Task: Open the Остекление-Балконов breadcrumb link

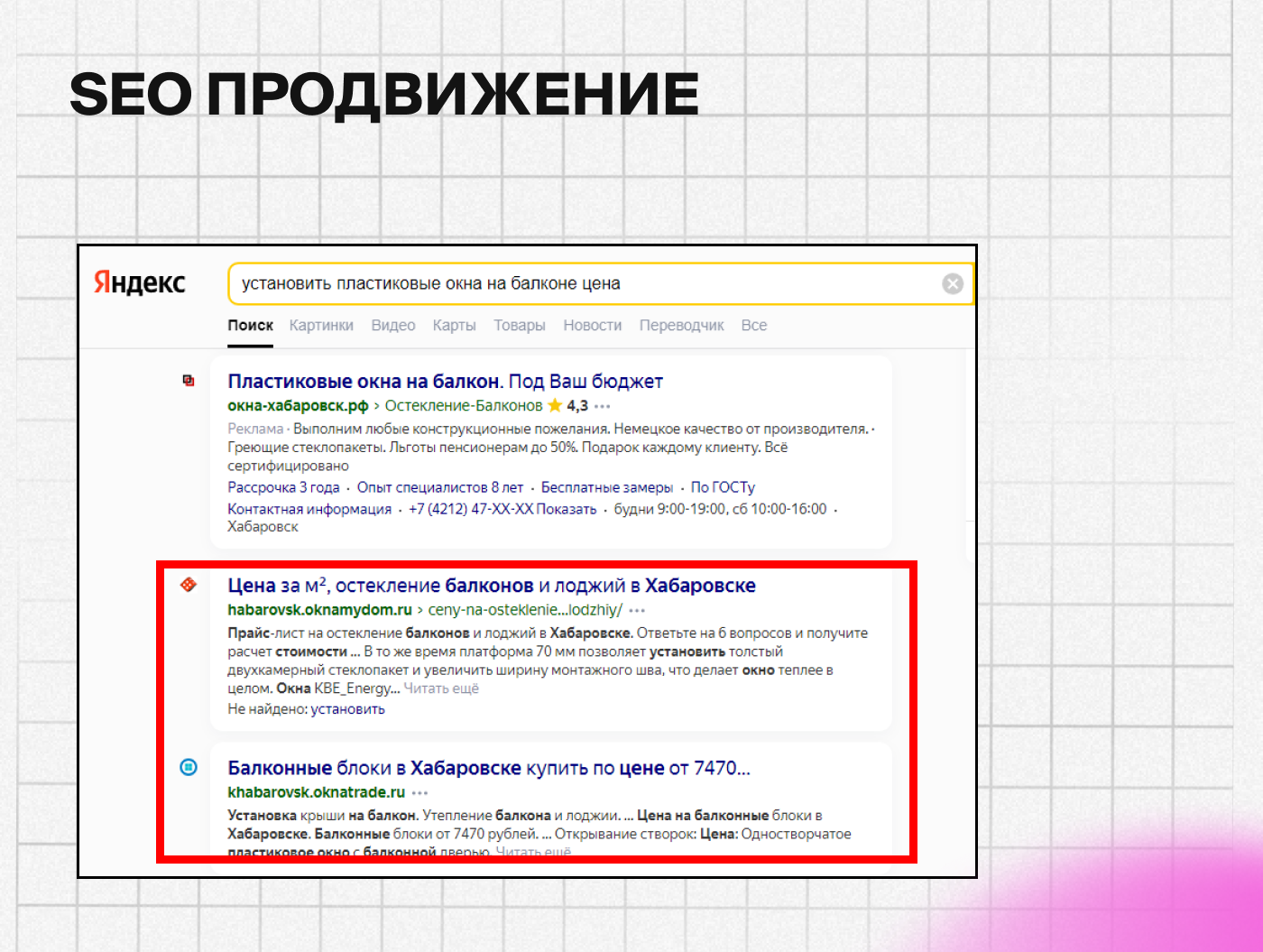Action: pyautogui.click(x=464, y=406)
